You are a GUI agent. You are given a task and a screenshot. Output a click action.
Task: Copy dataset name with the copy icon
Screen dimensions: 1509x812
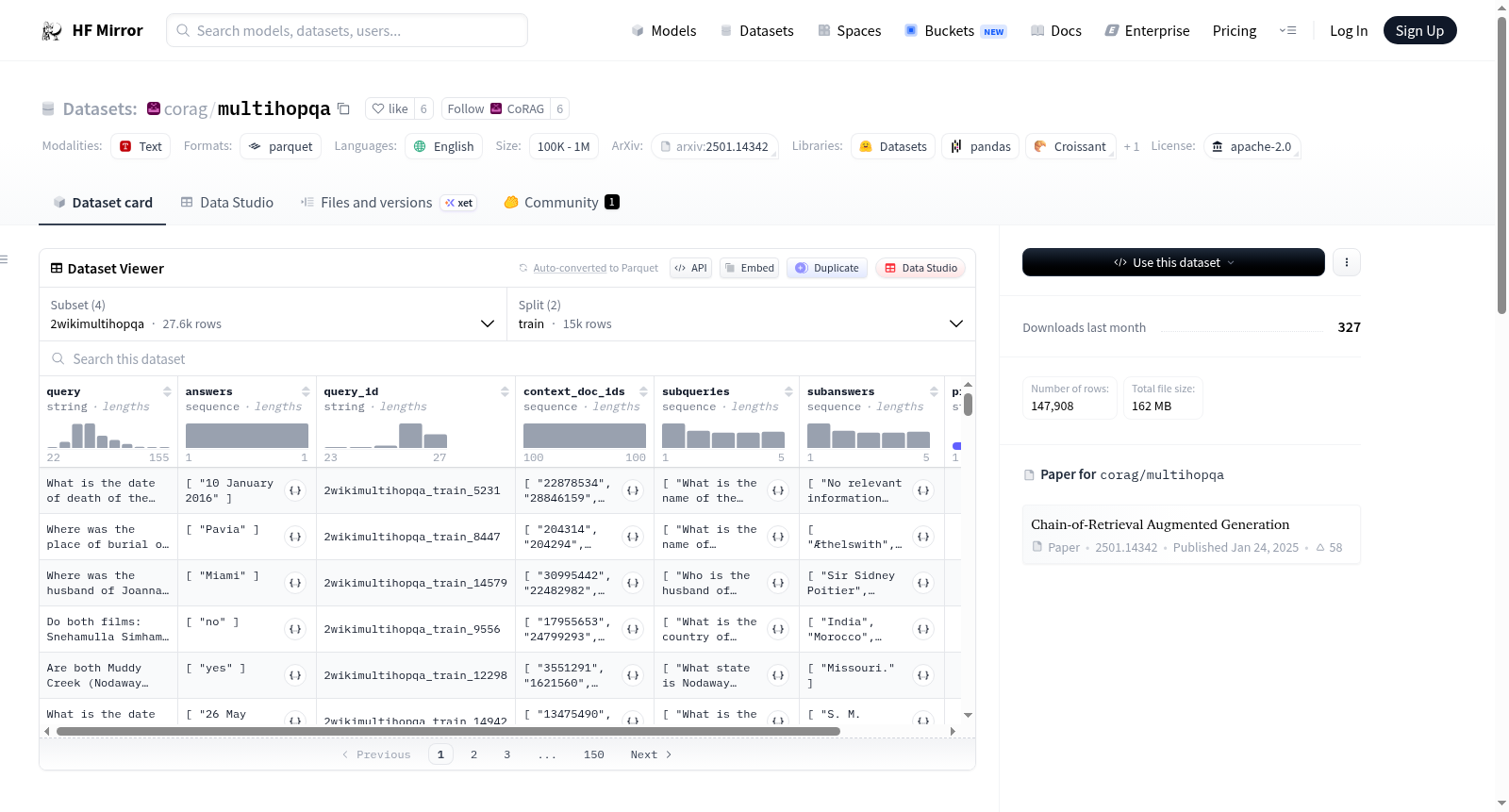pyautogui.click(x=343, y=109)
